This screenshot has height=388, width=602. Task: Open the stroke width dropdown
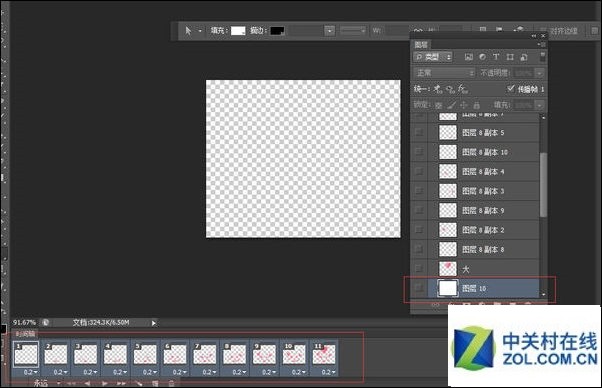coord(329,31)
